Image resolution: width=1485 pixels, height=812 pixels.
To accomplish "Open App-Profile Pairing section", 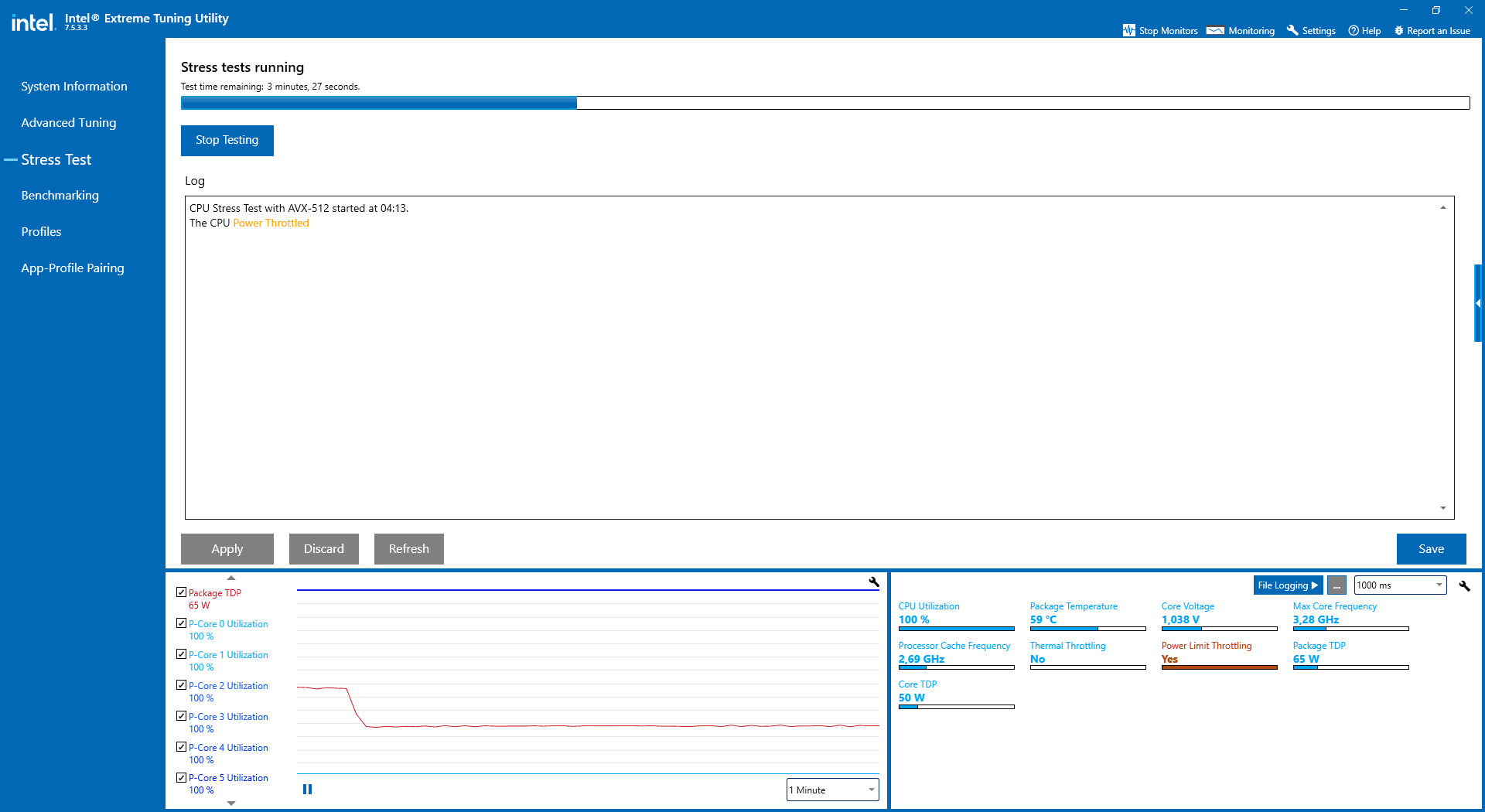I will coord(73,268).
